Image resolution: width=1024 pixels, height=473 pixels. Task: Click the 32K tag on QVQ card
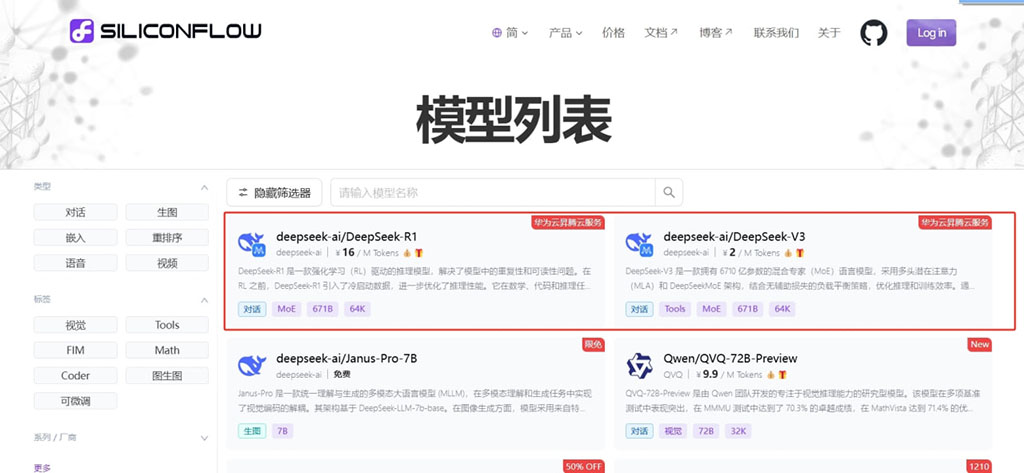coord(740,431)
